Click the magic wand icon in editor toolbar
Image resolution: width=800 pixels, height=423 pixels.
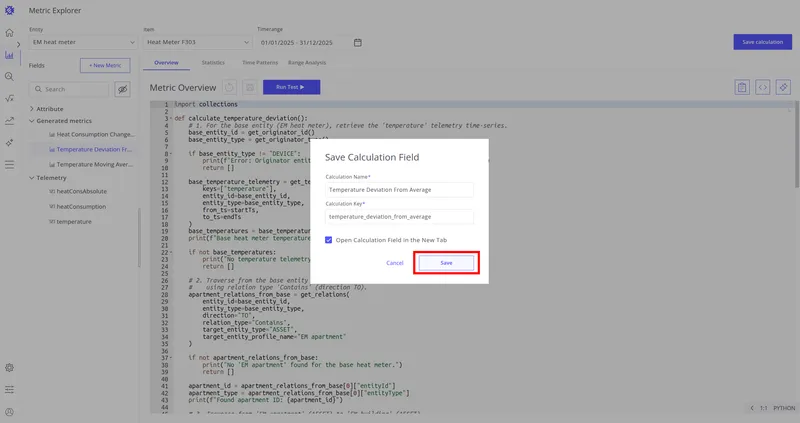(783, 87)
